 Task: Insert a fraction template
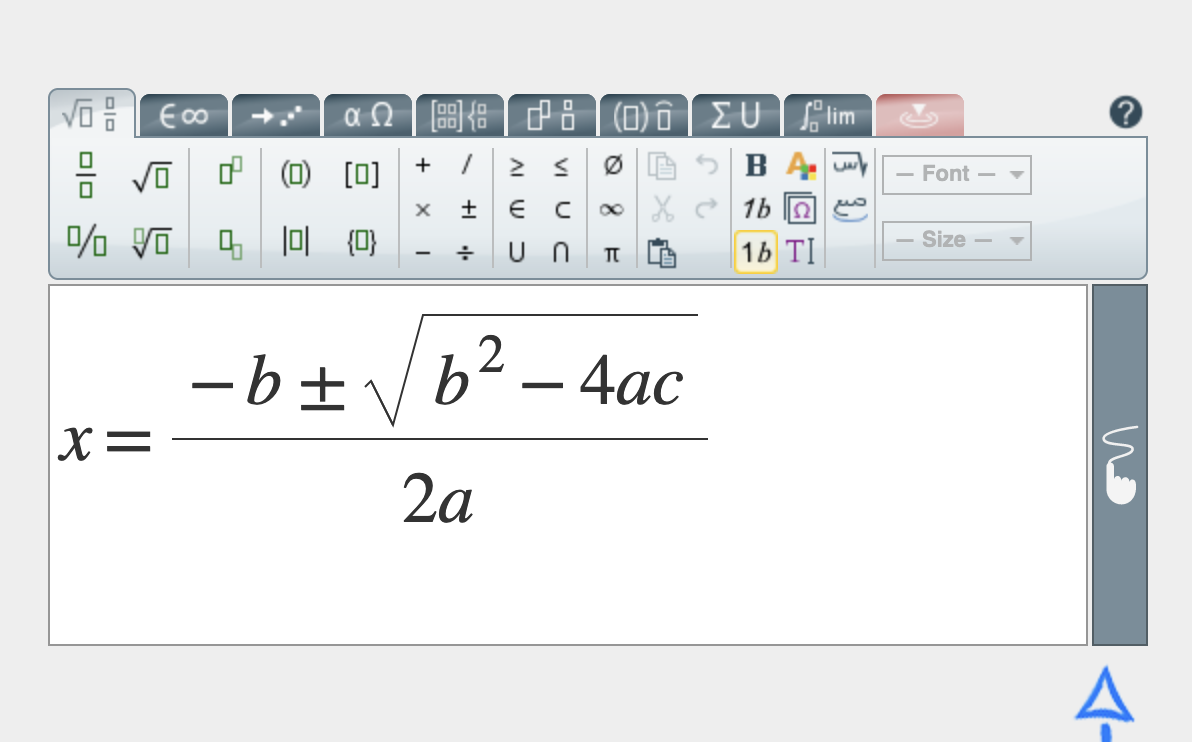coord(87,175)
